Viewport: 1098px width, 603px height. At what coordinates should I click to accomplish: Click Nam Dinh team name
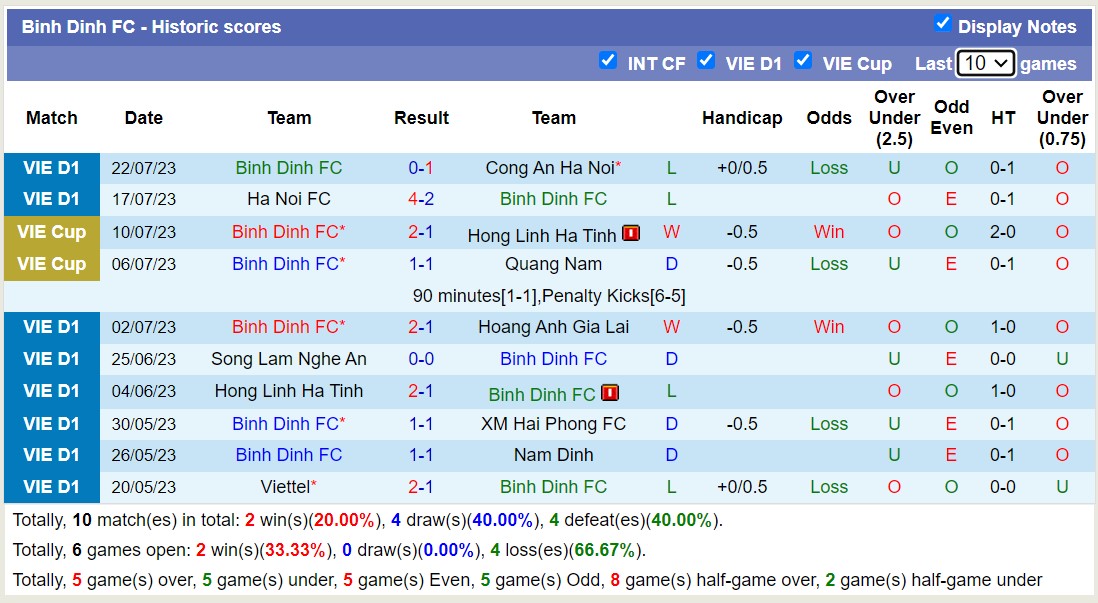553,455
